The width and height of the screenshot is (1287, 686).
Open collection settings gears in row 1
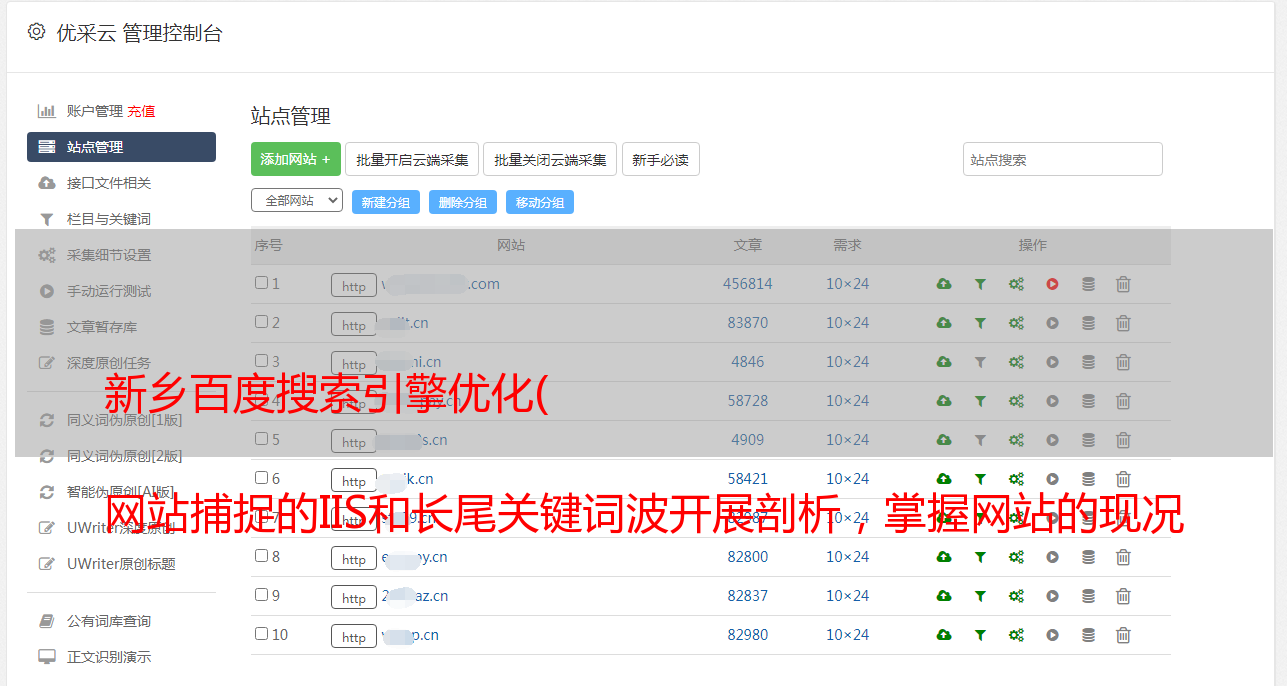pos(1016,284)
